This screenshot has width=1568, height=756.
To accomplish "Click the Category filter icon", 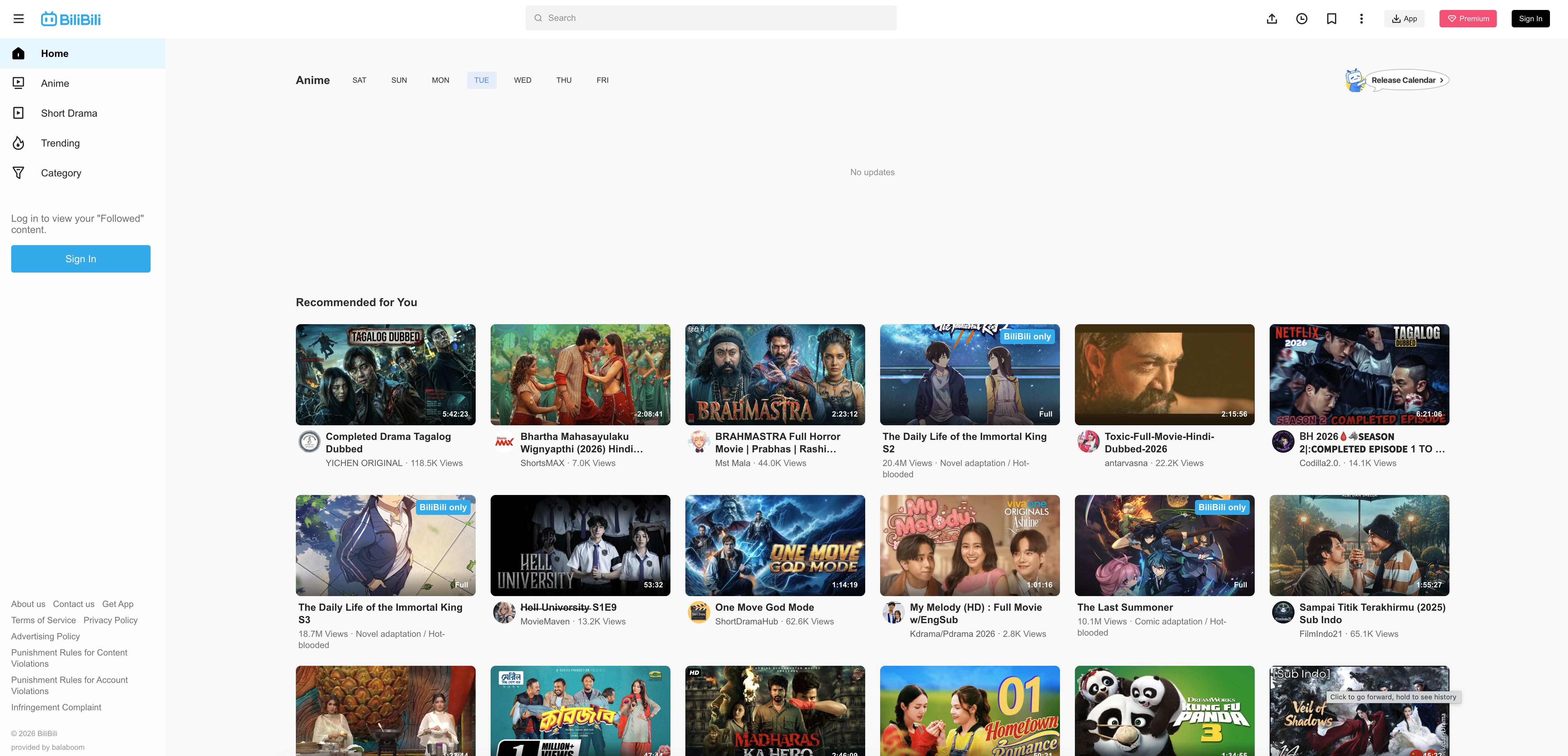I will click(18, 173).
